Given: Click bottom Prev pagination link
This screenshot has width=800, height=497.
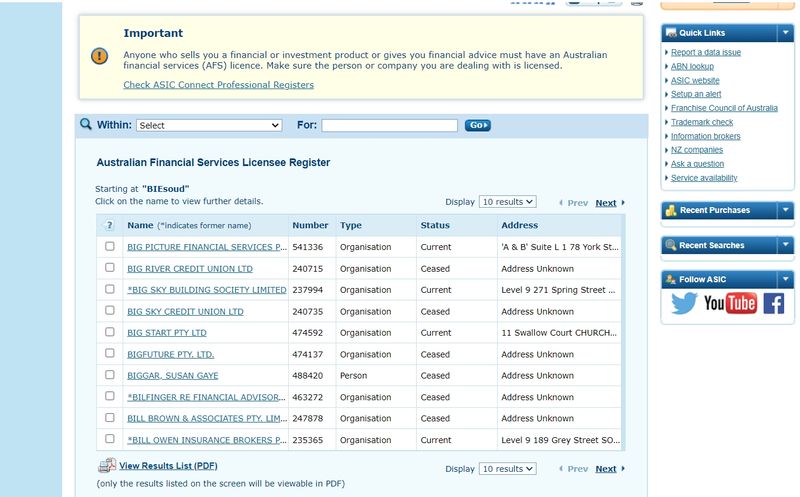Looking at the screenshot, I should 577,468.
